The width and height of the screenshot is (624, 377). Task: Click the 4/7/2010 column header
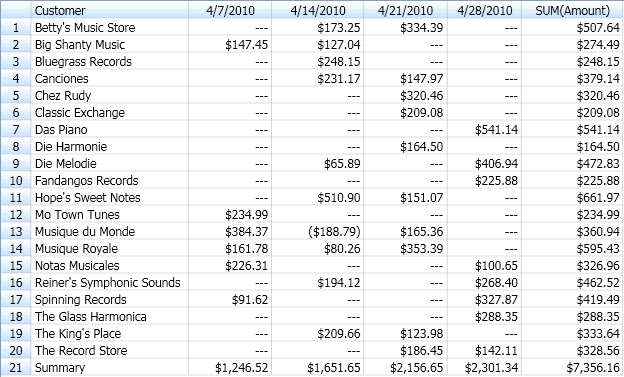230,10
